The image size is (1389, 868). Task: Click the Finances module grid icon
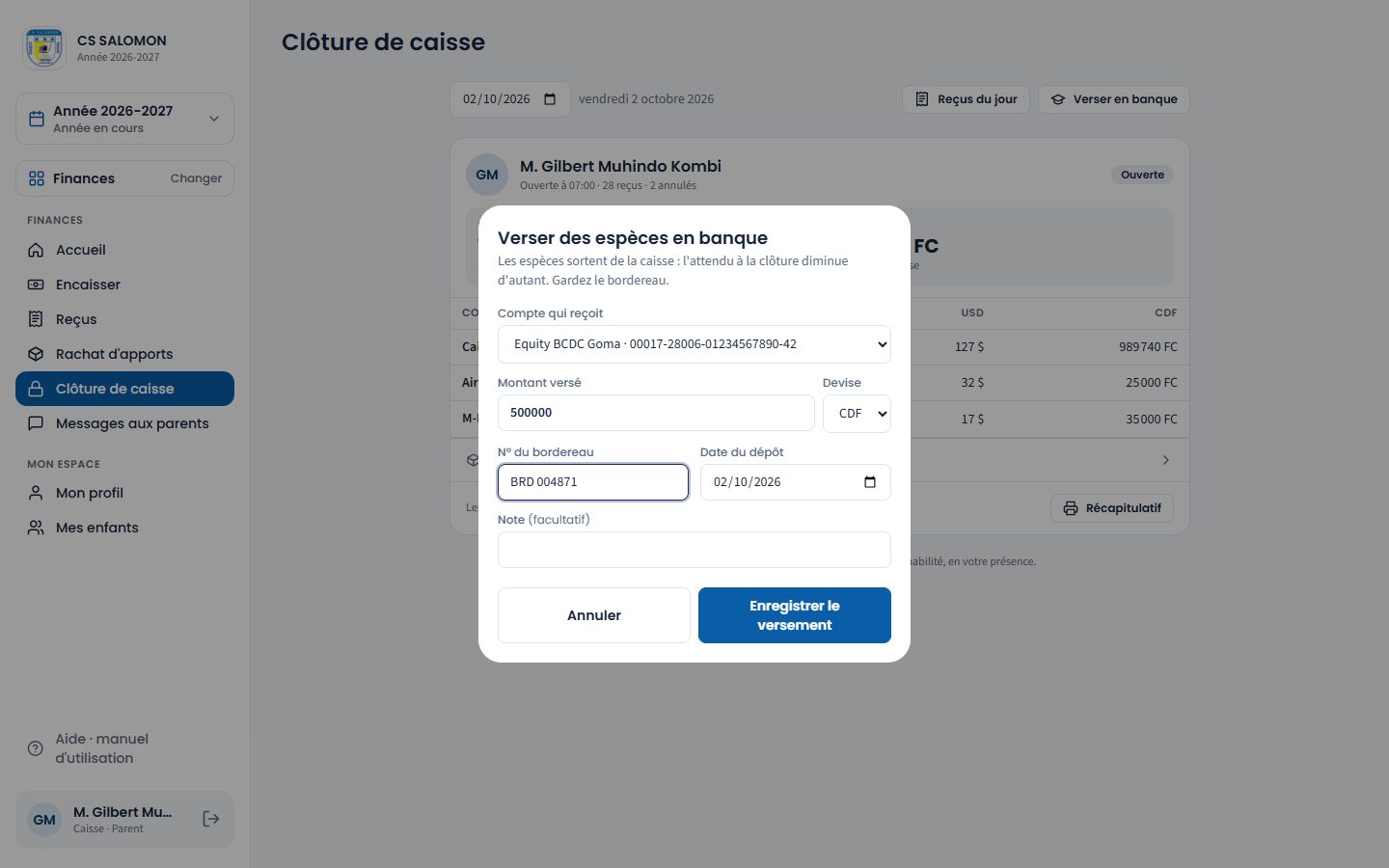pos(37,178)
